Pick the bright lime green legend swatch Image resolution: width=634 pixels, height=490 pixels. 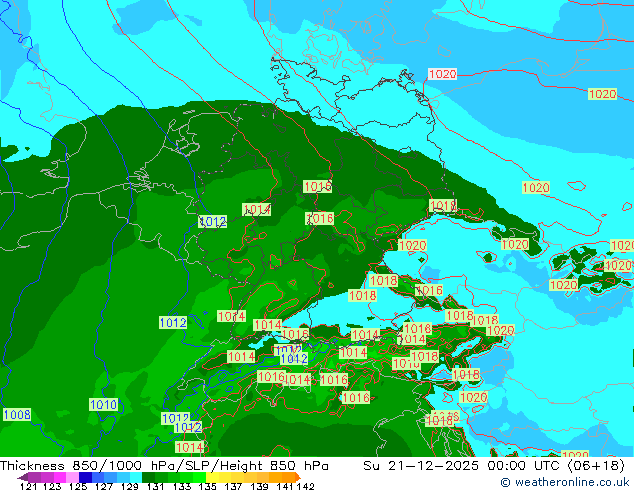coord(199,477)
